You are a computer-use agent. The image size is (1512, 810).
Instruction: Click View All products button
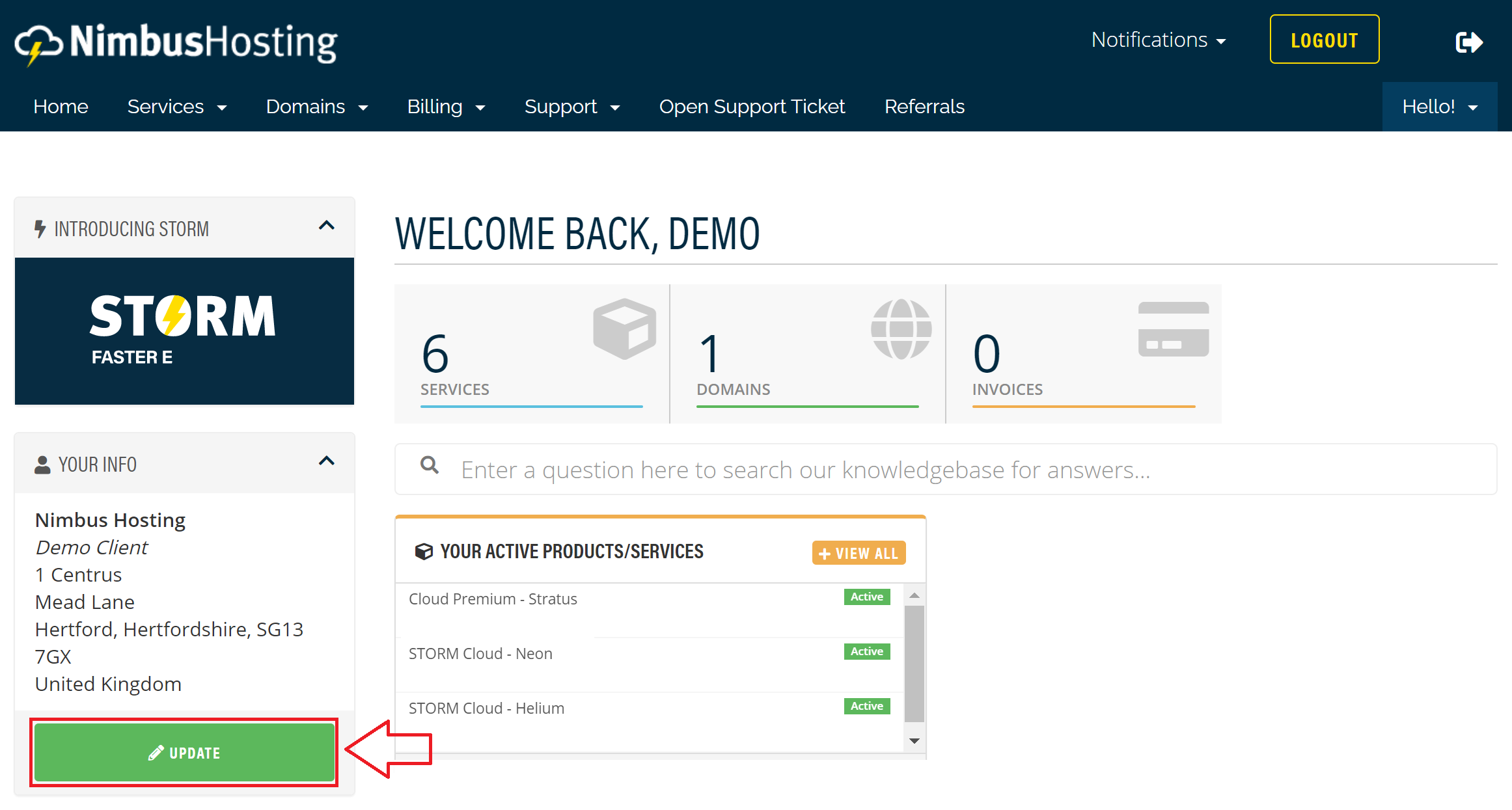pos(859,553)
